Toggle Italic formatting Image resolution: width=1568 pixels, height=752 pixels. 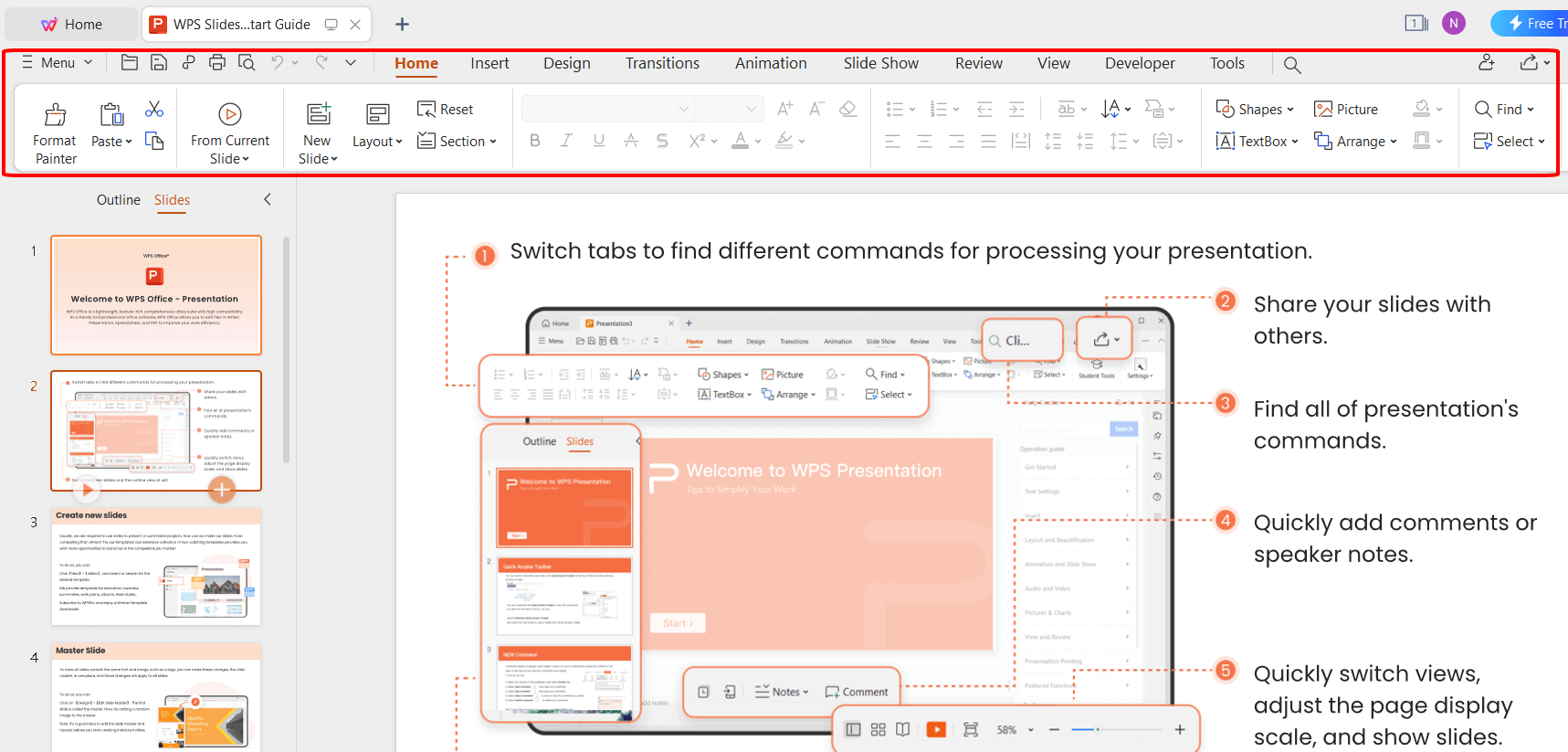pos(566,141)
